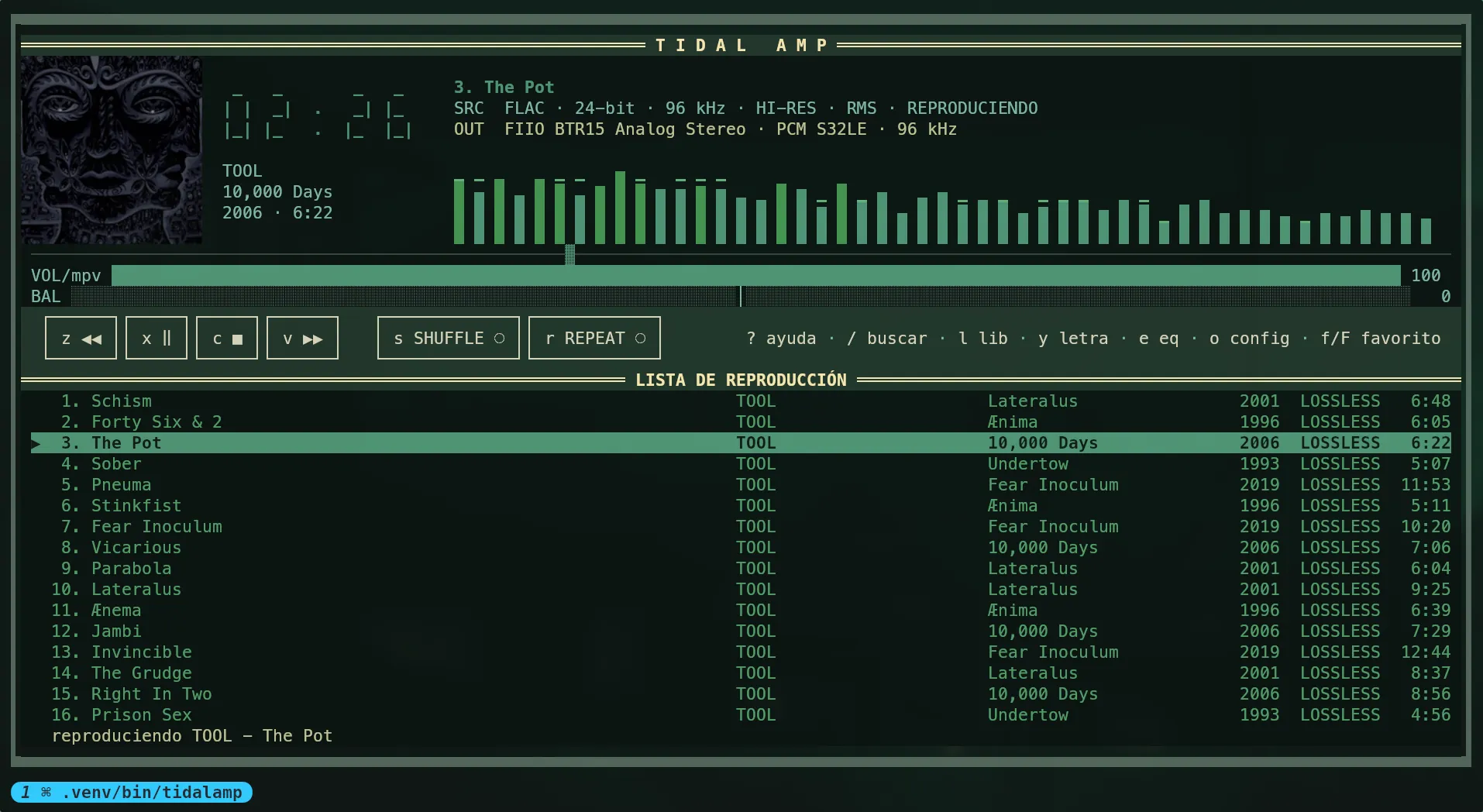Open the config shortcut
The height and width of the screenshot is (812, 1483).
tap(1250, 339)
